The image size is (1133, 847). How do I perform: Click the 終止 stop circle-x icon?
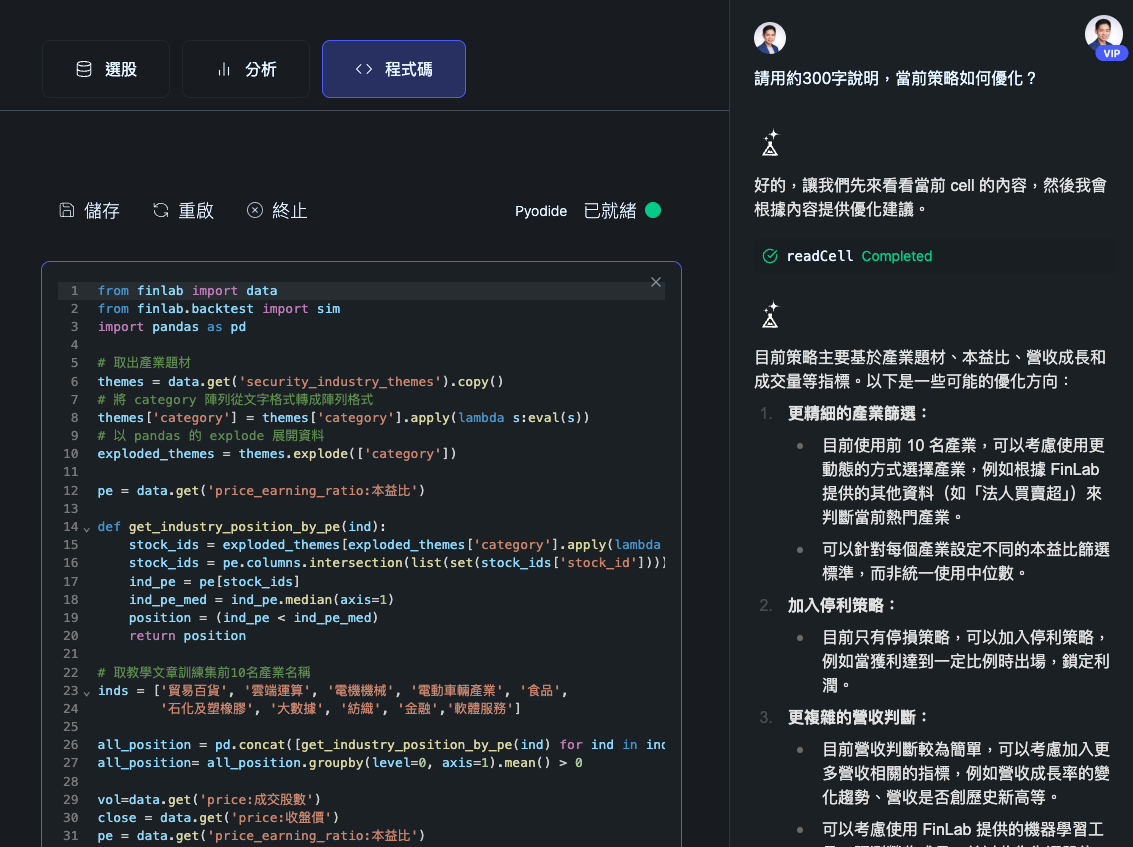pyautogui.click(x=255, y=210)
